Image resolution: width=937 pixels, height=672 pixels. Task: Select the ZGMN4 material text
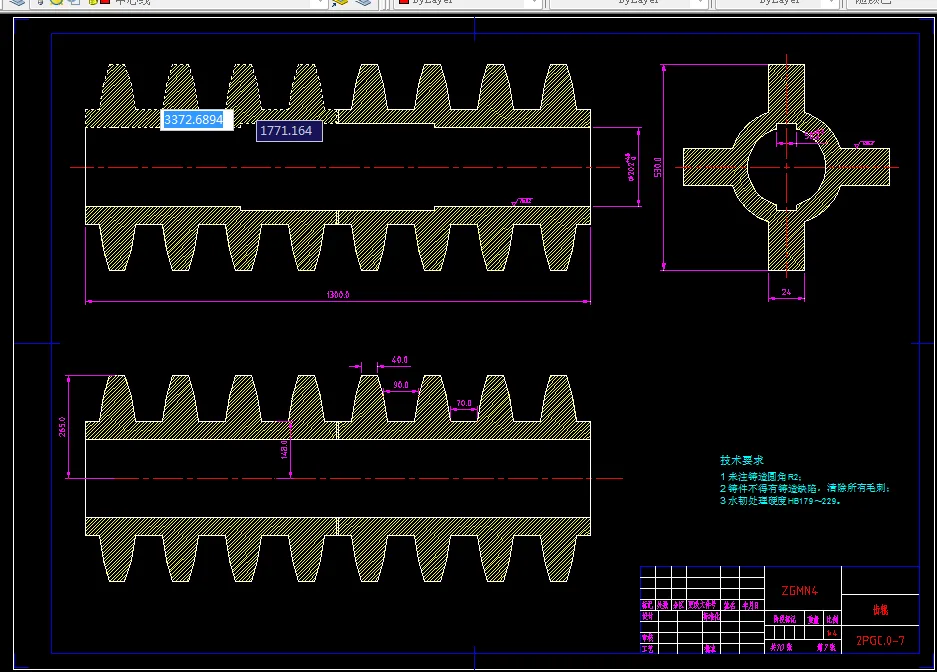pos(800,591)
